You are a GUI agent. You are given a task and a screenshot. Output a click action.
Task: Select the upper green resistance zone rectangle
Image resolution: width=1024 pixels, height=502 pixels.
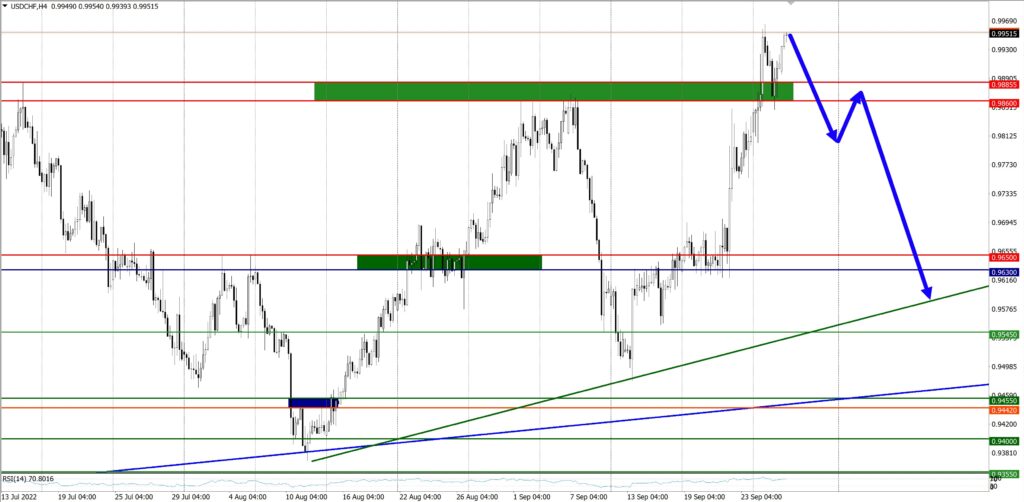(553, 91)
